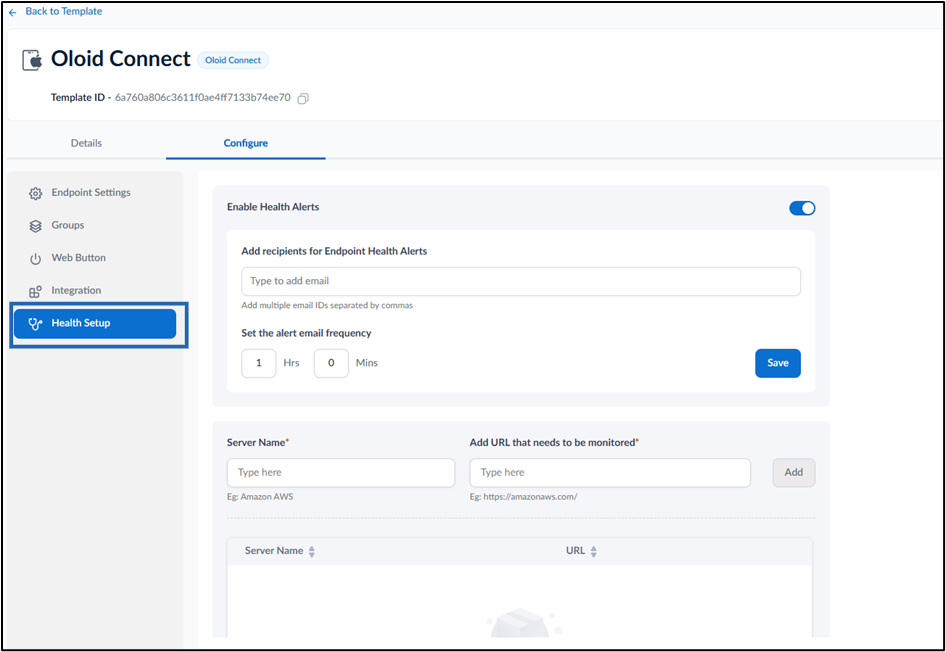Click the Endpoint Settings gear icon

(36, 194)
